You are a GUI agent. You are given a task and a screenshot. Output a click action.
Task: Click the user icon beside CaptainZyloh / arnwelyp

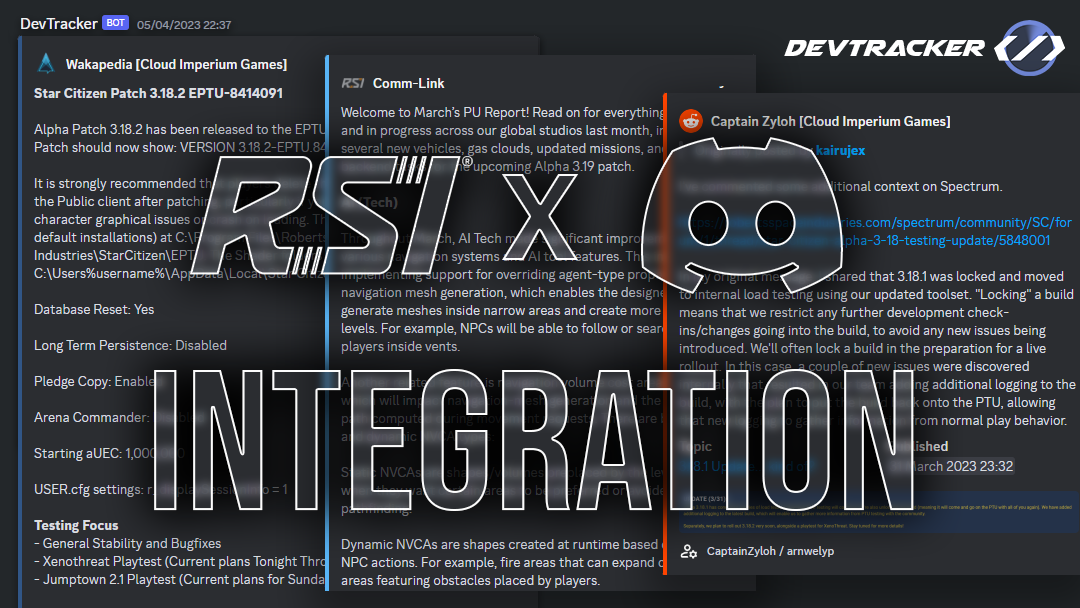pyautogui.click(x=688, y=551)
